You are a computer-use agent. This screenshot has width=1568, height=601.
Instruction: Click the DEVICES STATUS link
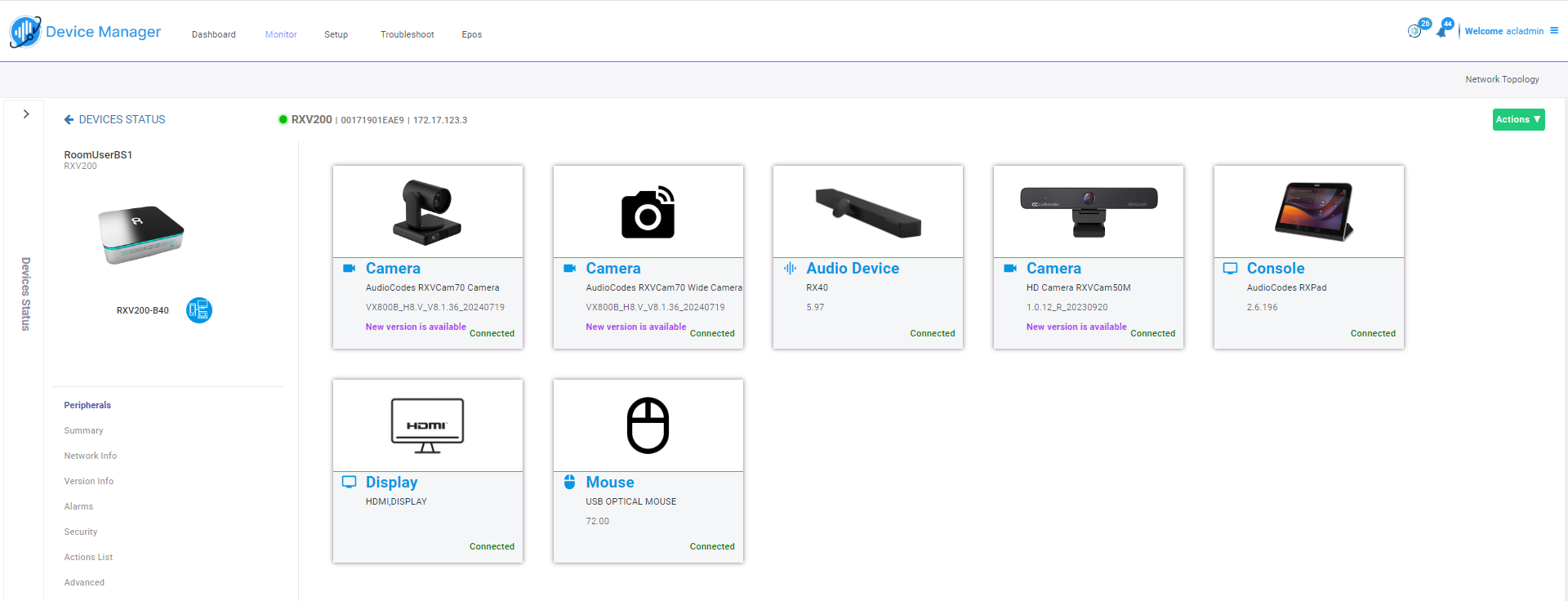coord(122,120)
